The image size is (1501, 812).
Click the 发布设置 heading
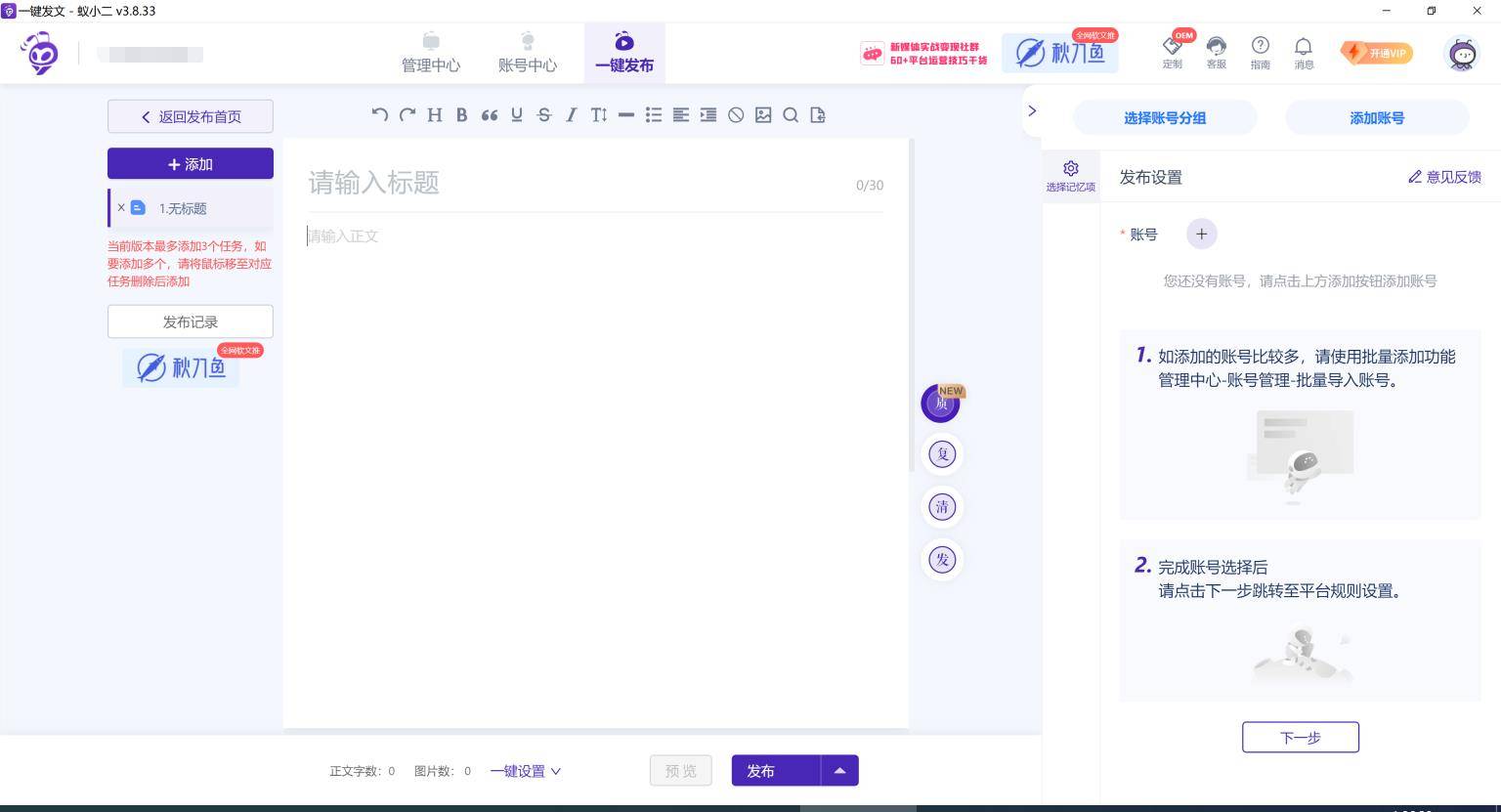(1151, 177)
